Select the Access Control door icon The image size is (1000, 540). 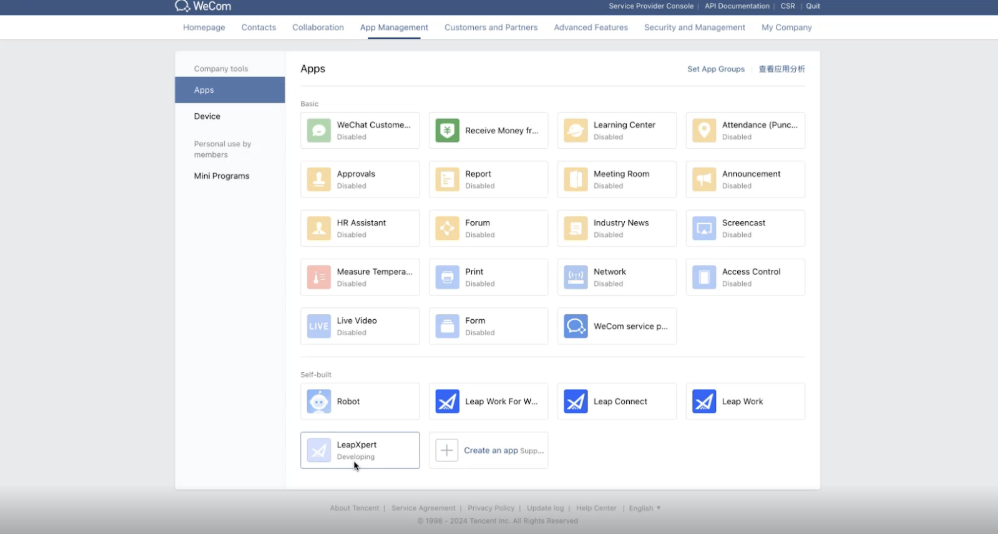(x=704, y=277)
